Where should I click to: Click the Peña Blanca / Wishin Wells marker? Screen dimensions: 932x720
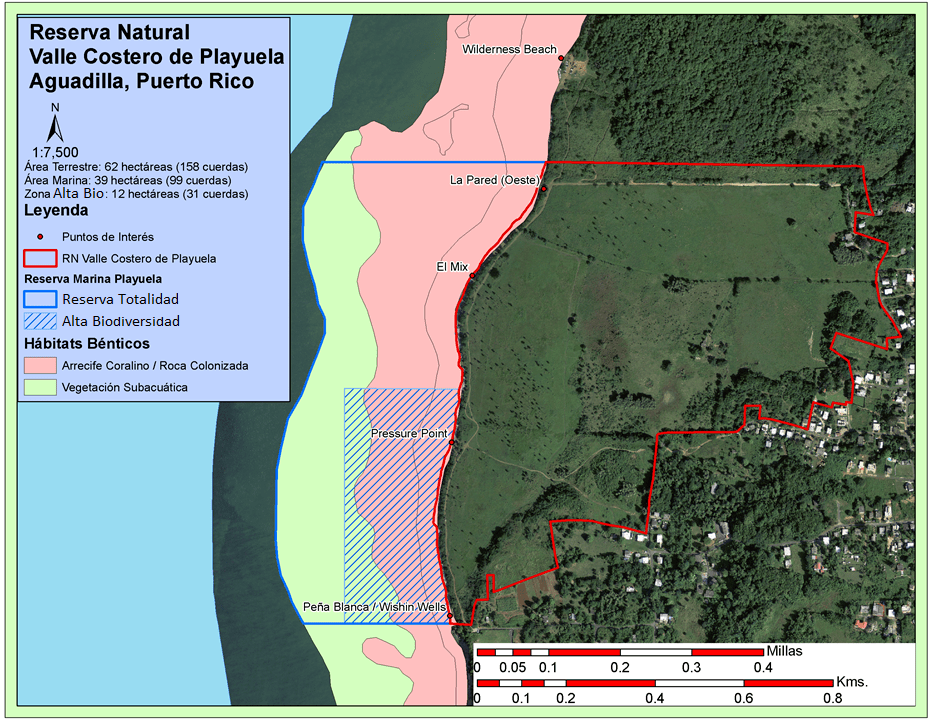coord(449,615)
